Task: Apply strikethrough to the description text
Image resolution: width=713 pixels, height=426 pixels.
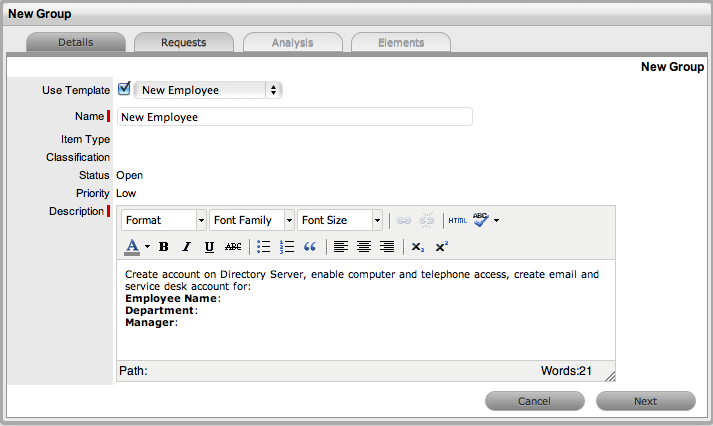Action: (233, 247)
